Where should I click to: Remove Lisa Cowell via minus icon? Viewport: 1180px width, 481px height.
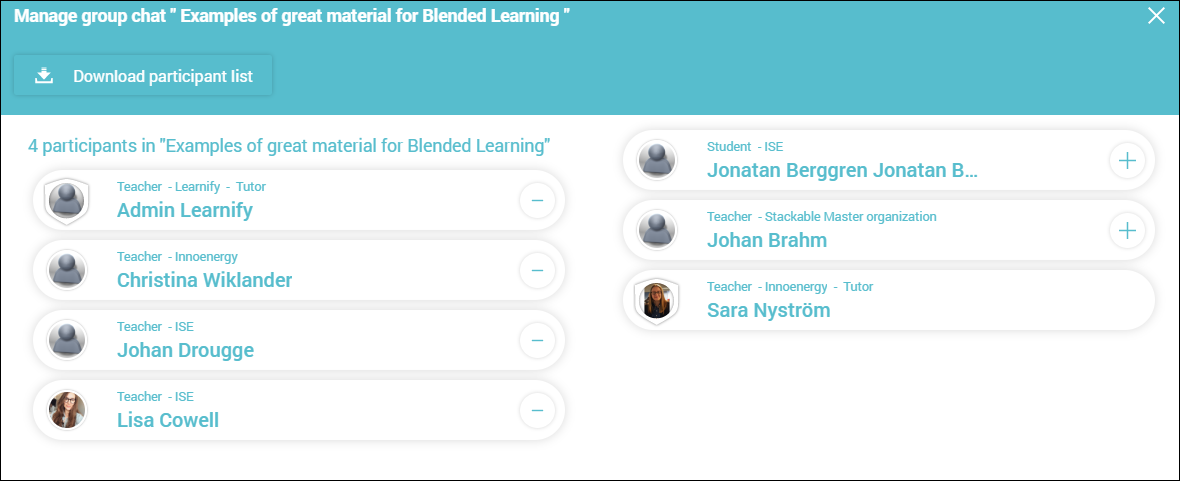(x=537, y=410)
